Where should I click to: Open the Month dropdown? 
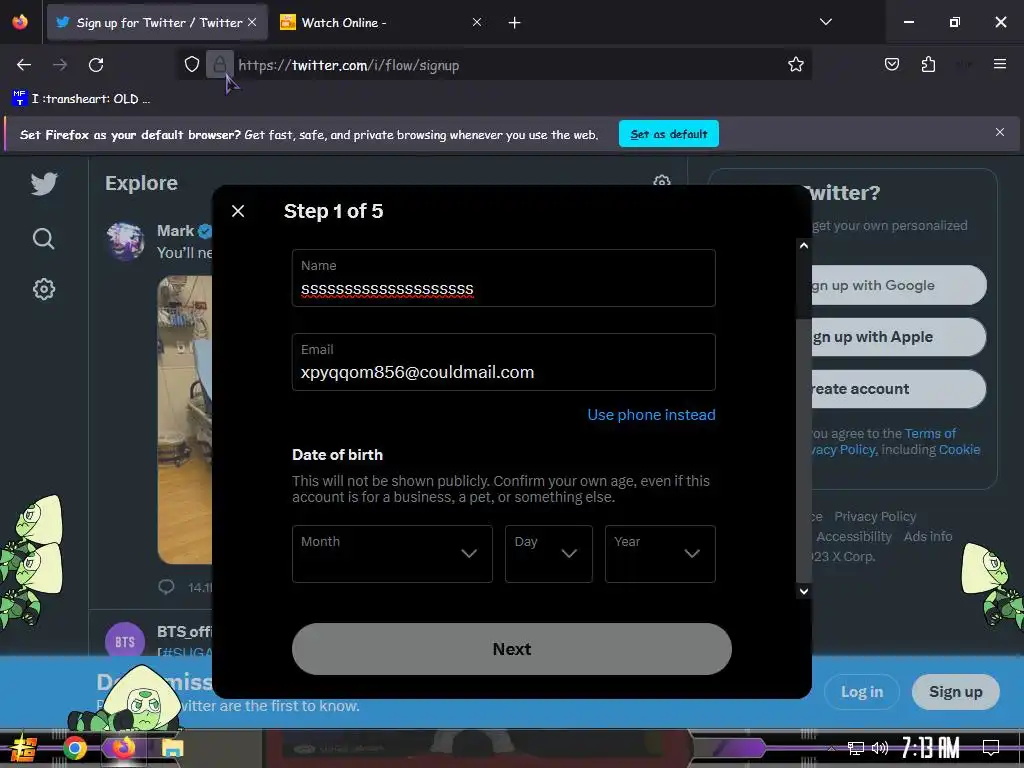[x=392, y=554]
